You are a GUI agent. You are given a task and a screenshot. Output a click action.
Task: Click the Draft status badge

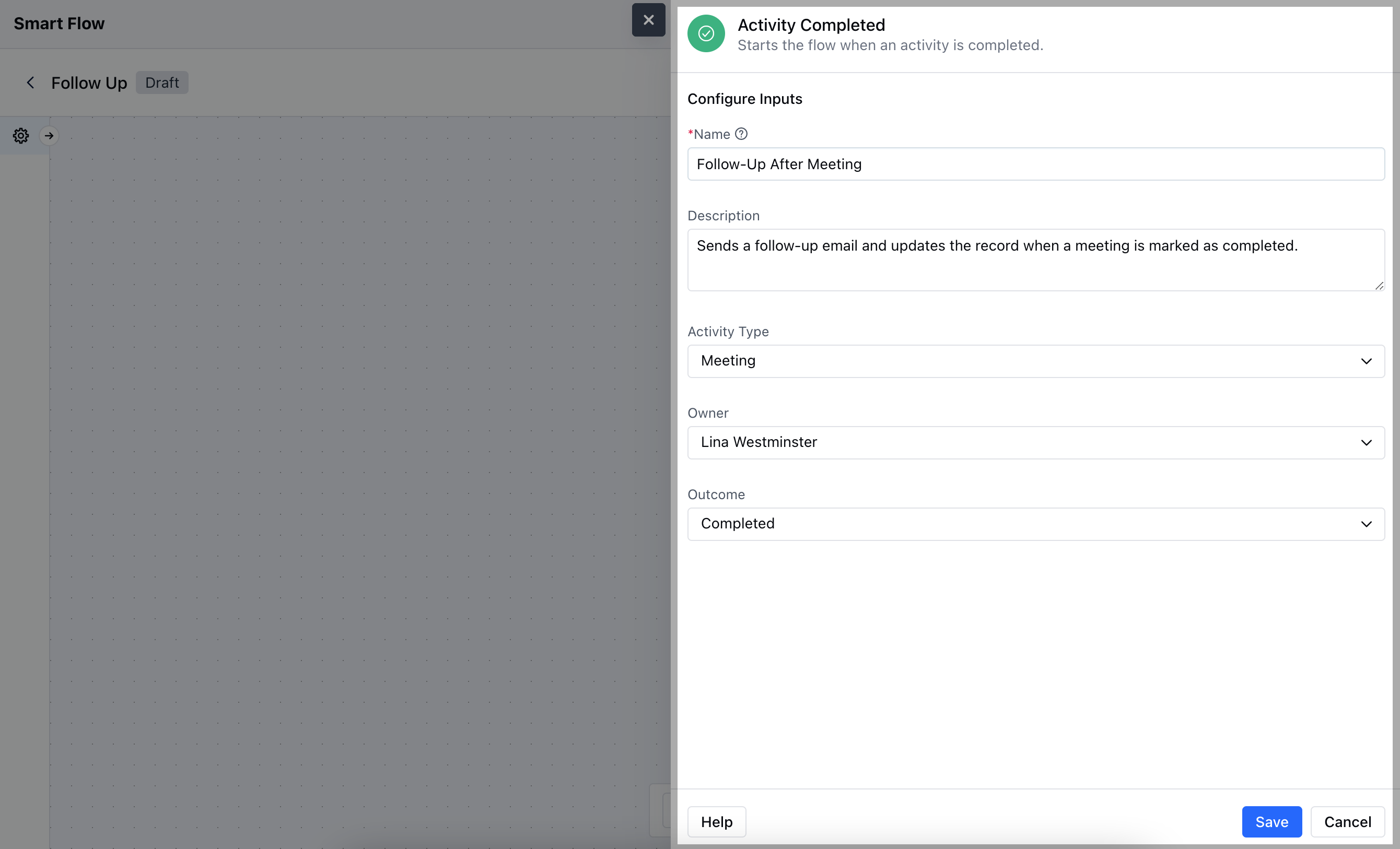coord(162,83)
